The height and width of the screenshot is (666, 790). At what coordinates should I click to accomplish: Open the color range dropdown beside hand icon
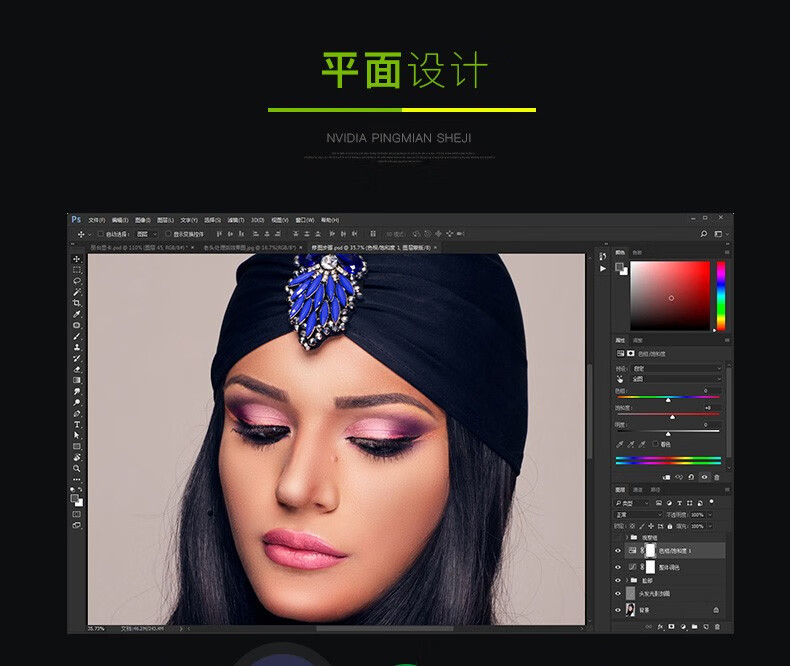click(x=677, y=379)
